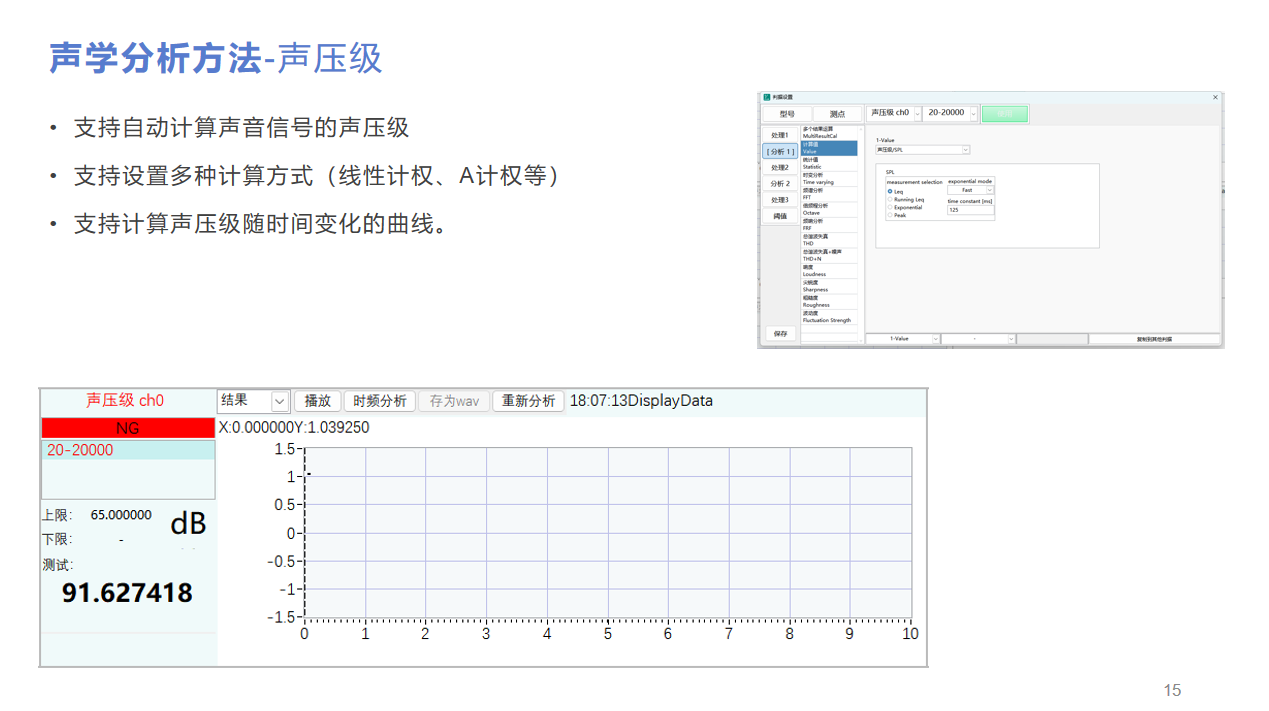This screenshot has height=711, width=1269.
Task: Enable Exponential measurement selection
Action: (890, 206)
